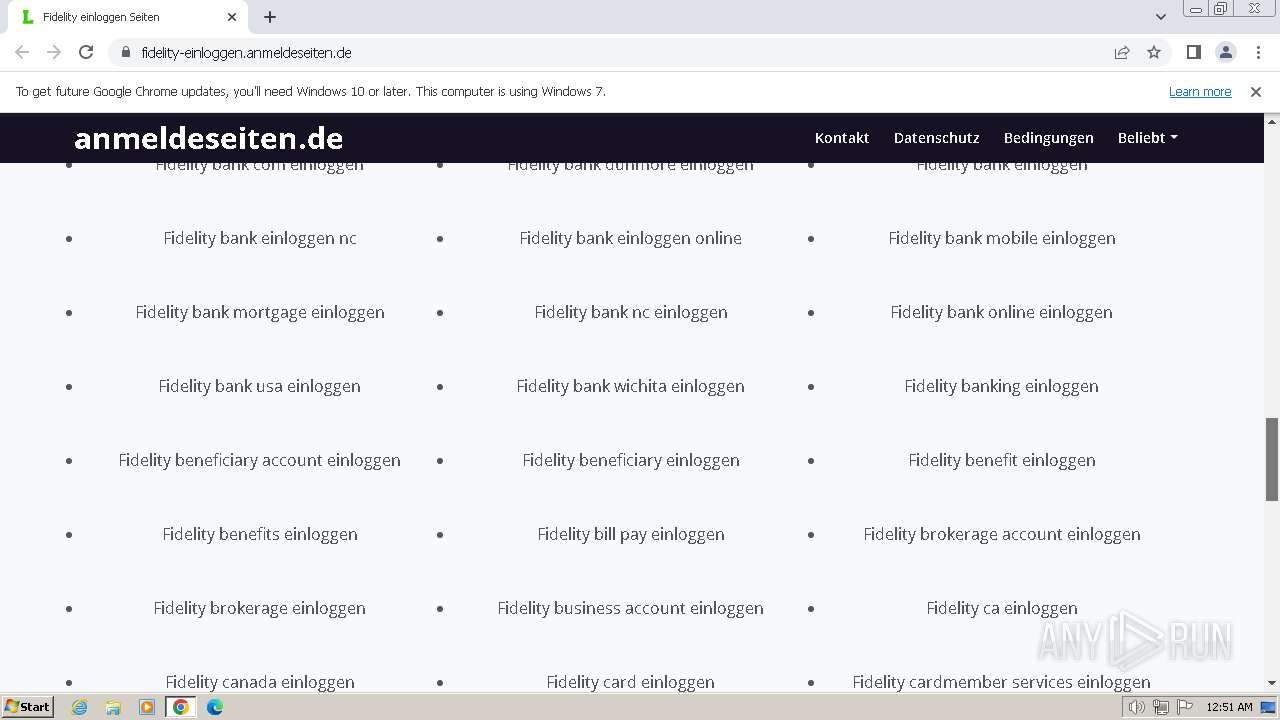Open Fidelity card einloggen link
The image size is (1280, 720).
[631, 682]
